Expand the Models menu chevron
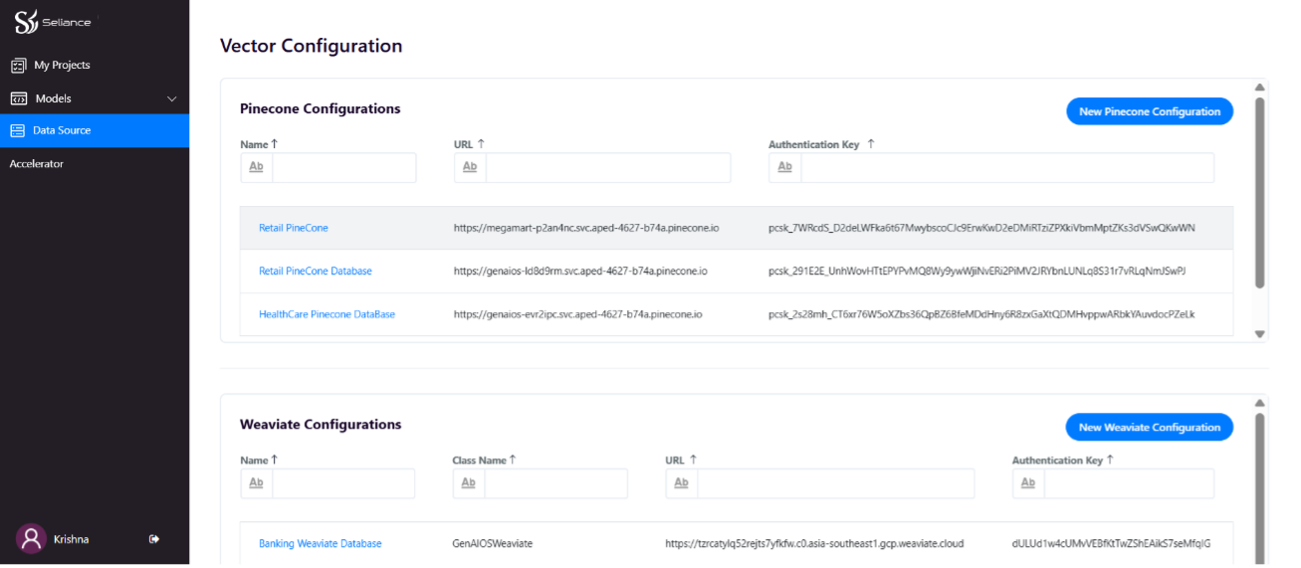Image resolution: width=1301 pixels, height=568 pixels. point(171,99)
